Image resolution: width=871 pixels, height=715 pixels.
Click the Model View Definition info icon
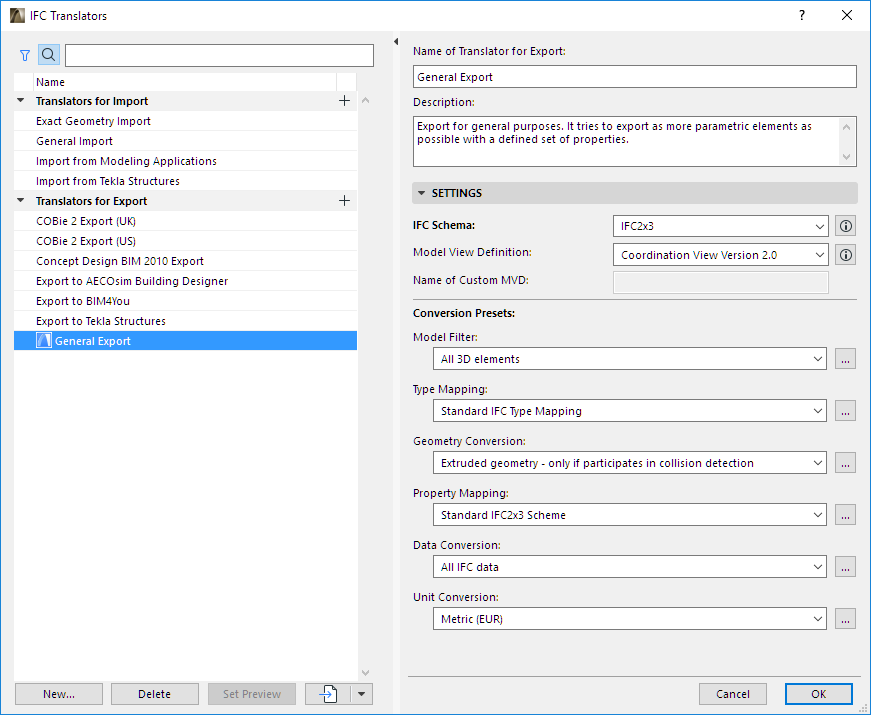tap(846, 255)
